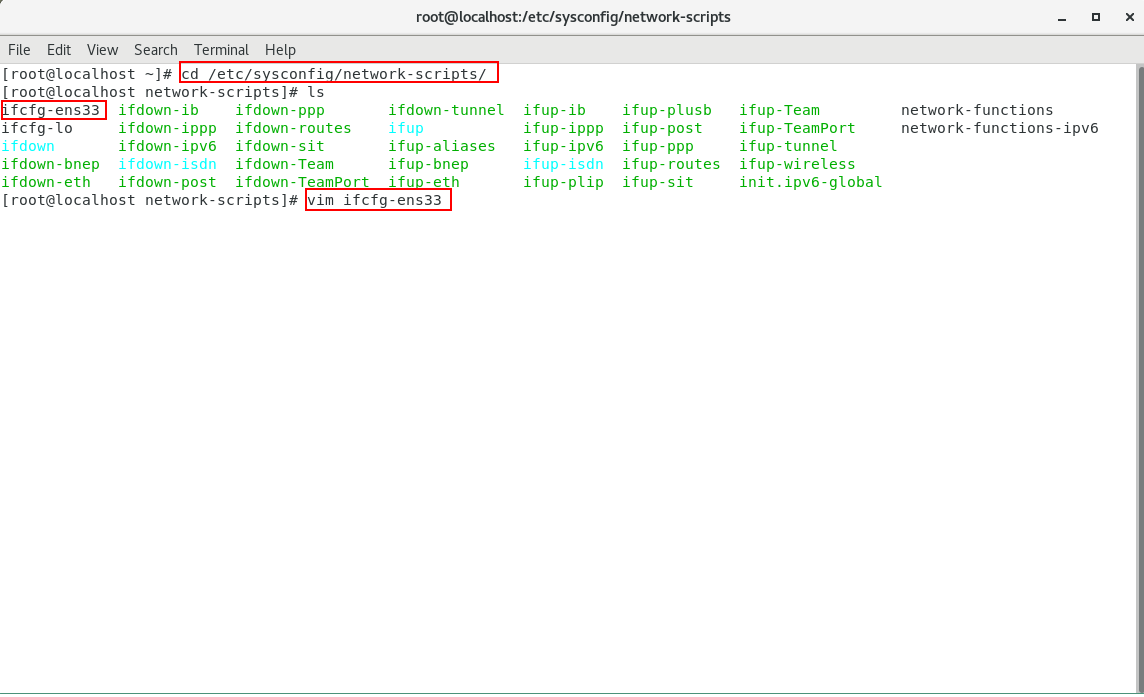Screen dimensions: 1144x697
Task: Click the ifup-Team entry
Action: pyautogui.click(x=779, y=110)
